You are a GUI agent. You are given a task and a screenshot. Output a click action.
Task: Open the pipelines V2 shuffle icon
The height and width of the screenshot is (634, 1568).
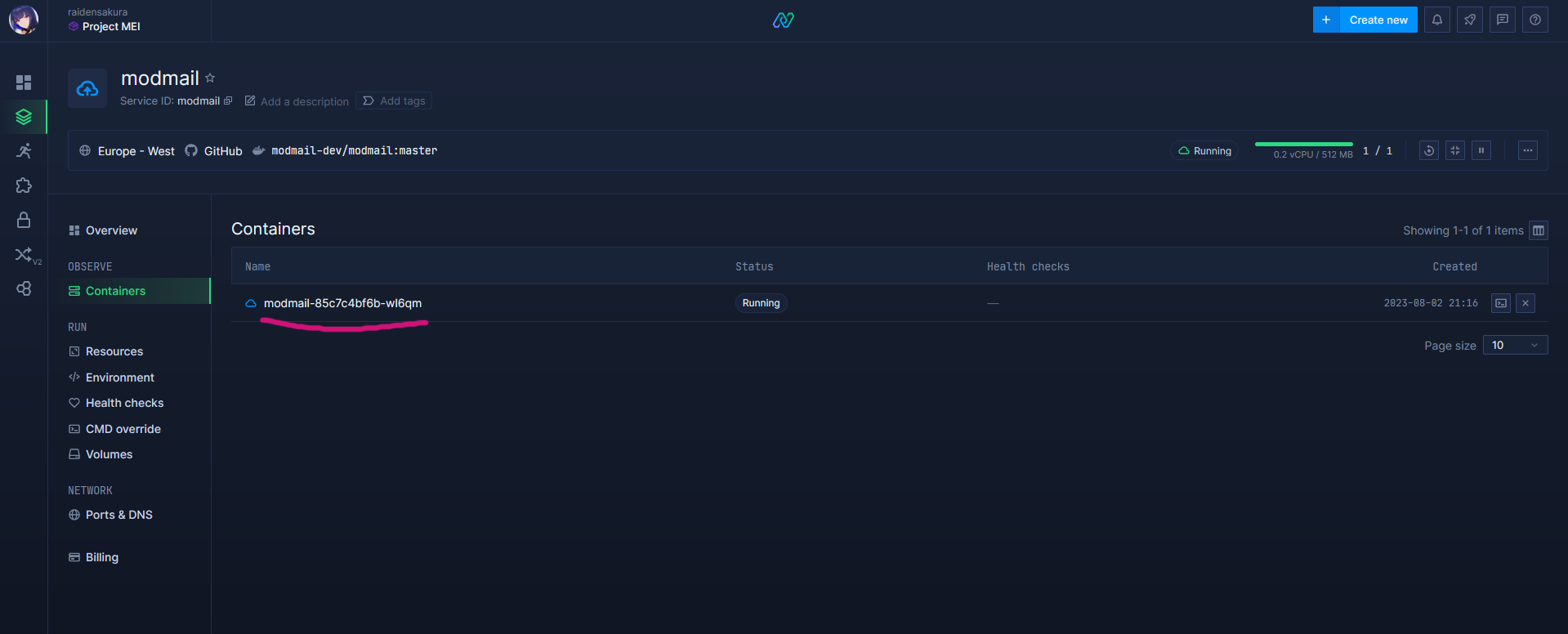[x=25, y=255]
